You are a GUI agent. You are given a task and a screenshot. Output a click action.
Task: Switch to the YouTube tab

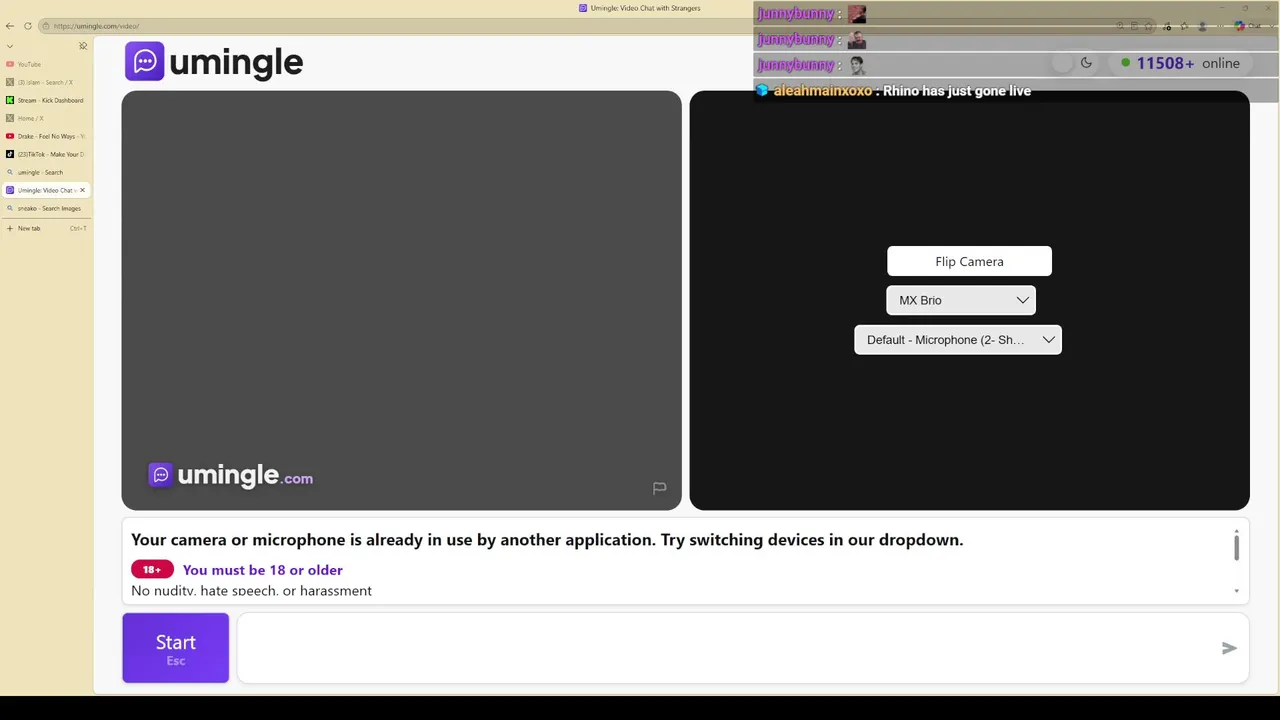46,64
